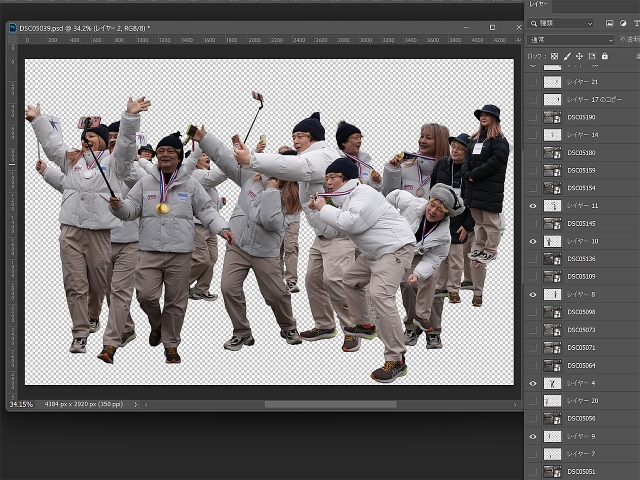This screenshot has width=640, height=480.
Task: Select the DSC05039.psd document title bar
Action: [80, 27]
